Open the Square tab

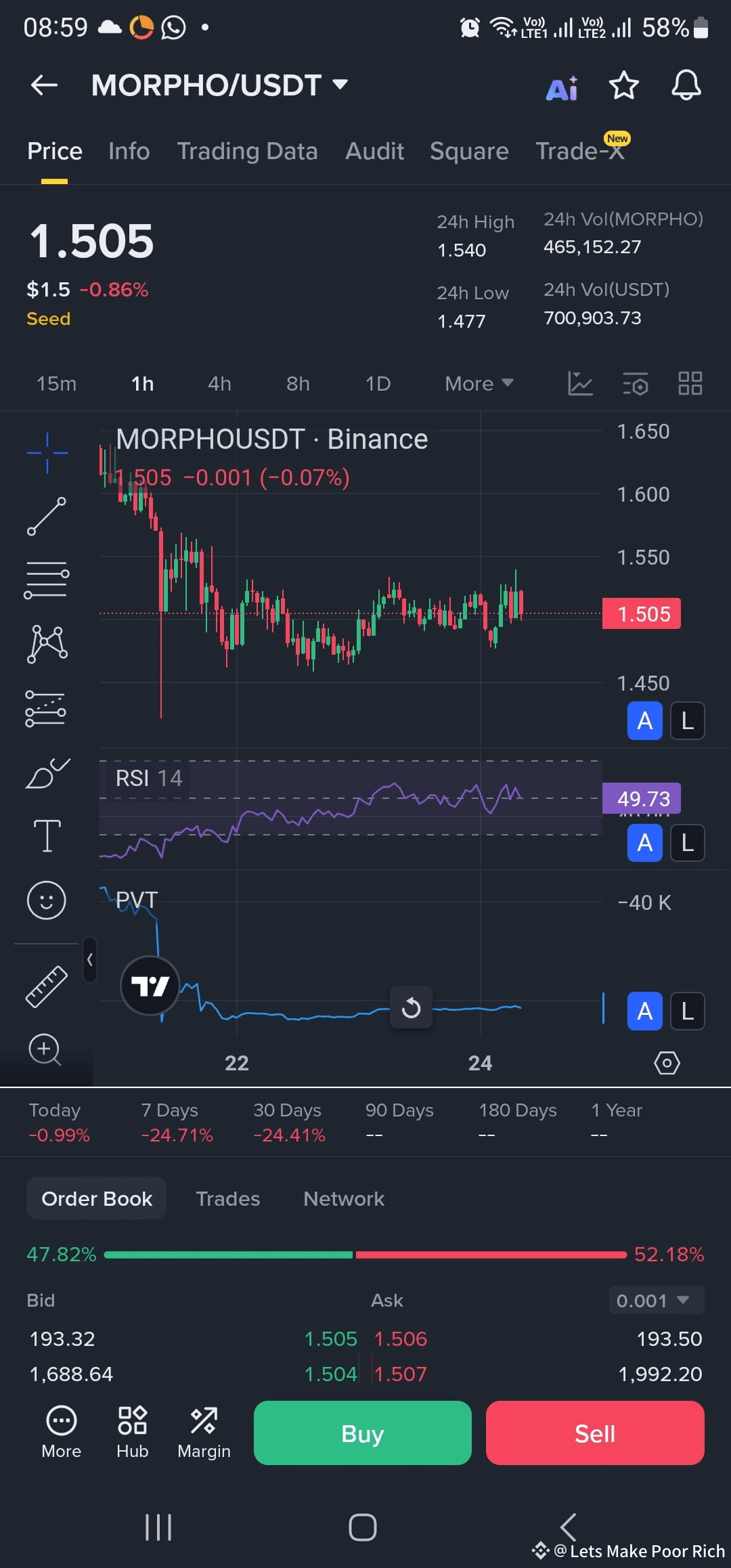click(469, 151)
